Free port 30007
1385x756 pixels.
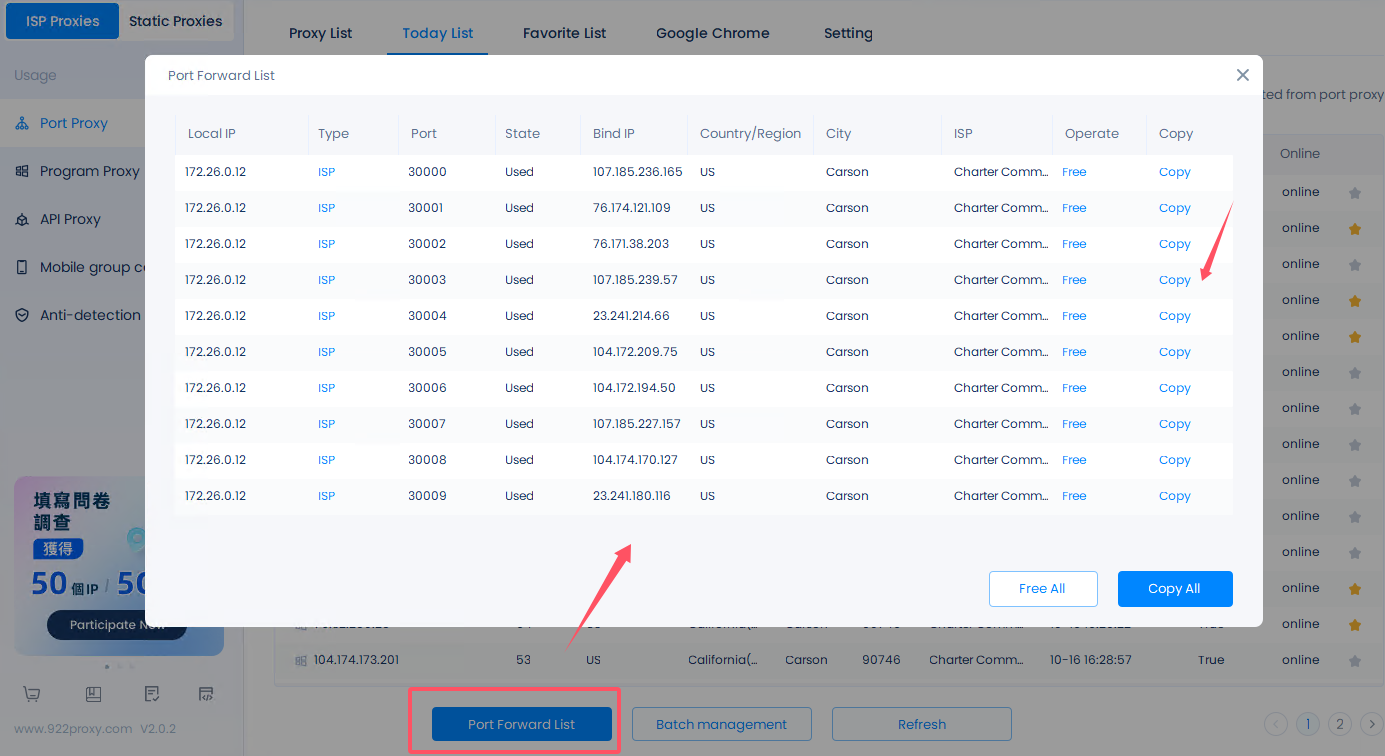pyautogui.click(x=1074, y=424)
